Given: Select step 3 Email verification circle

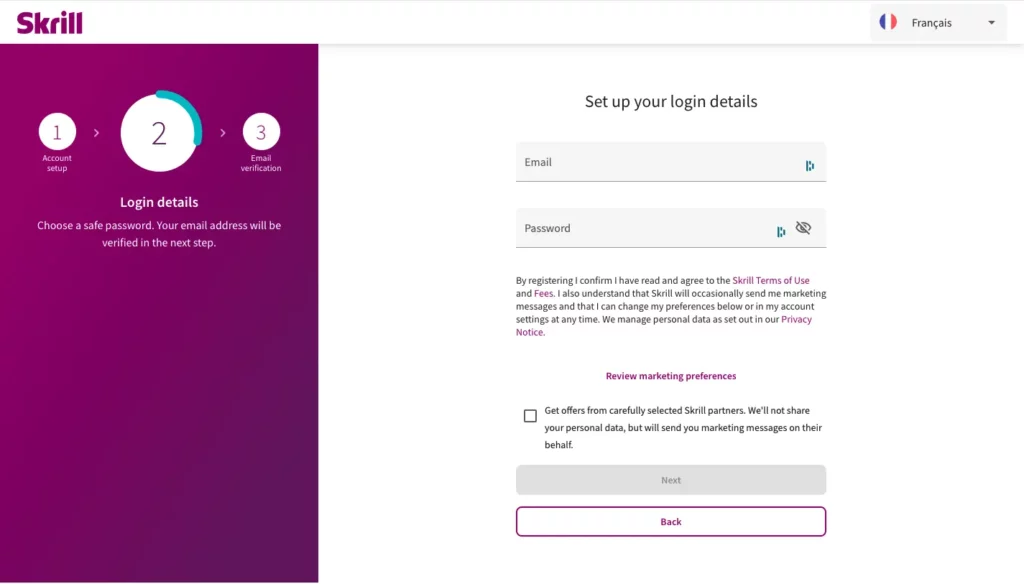Looking at the screenshot, I should point(261,132).
